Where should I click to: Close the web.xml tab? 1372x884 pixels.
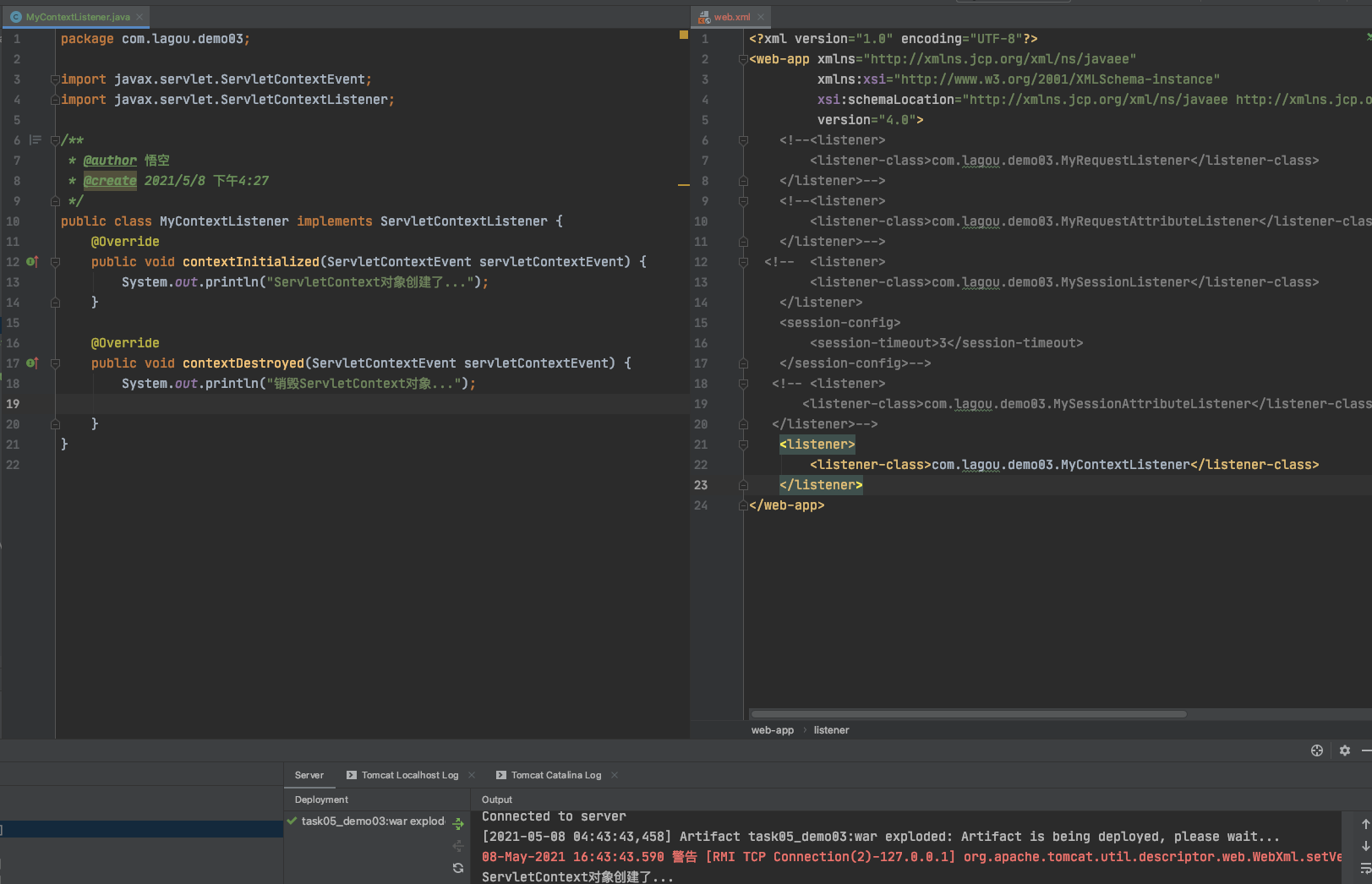(x=761, y=17)
